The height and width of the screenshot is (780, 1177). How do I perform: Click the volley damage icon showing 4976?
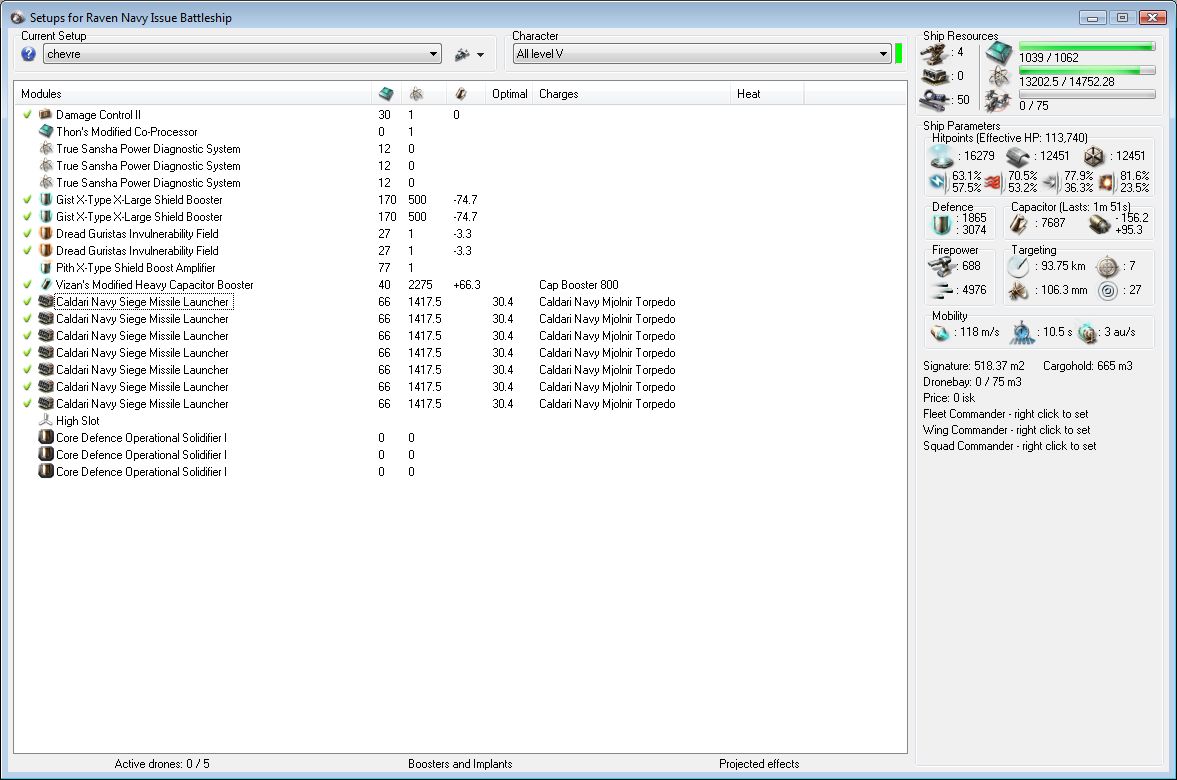pyautogui.click(x=941, y=290)
